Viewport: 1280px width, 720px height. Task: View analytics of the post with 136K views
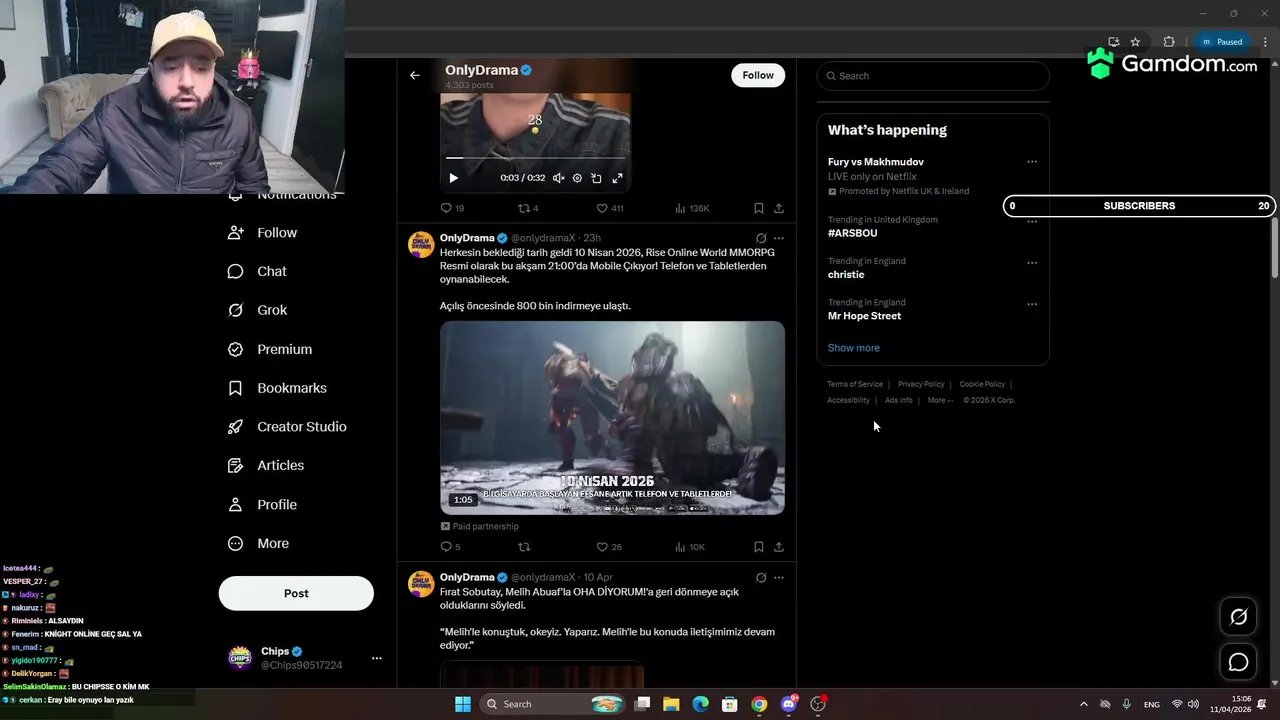point(692,208)
